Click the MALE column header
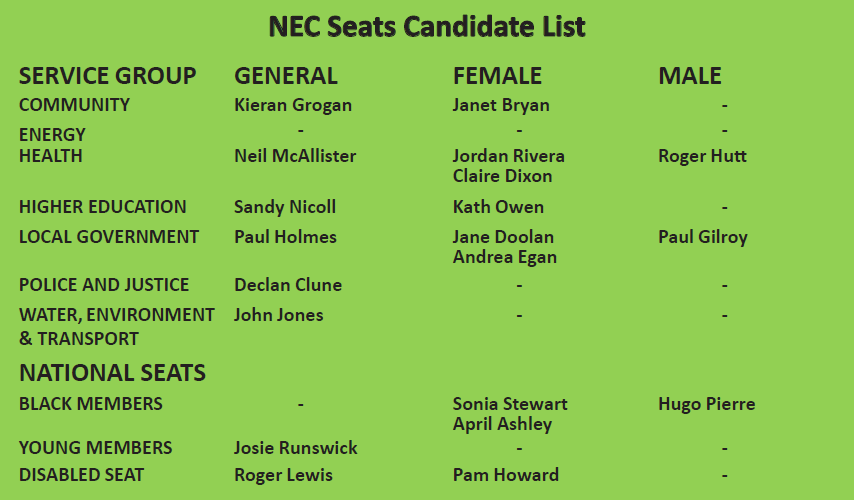The height and width of the screenshot is (500, 854). click(690, 76)
